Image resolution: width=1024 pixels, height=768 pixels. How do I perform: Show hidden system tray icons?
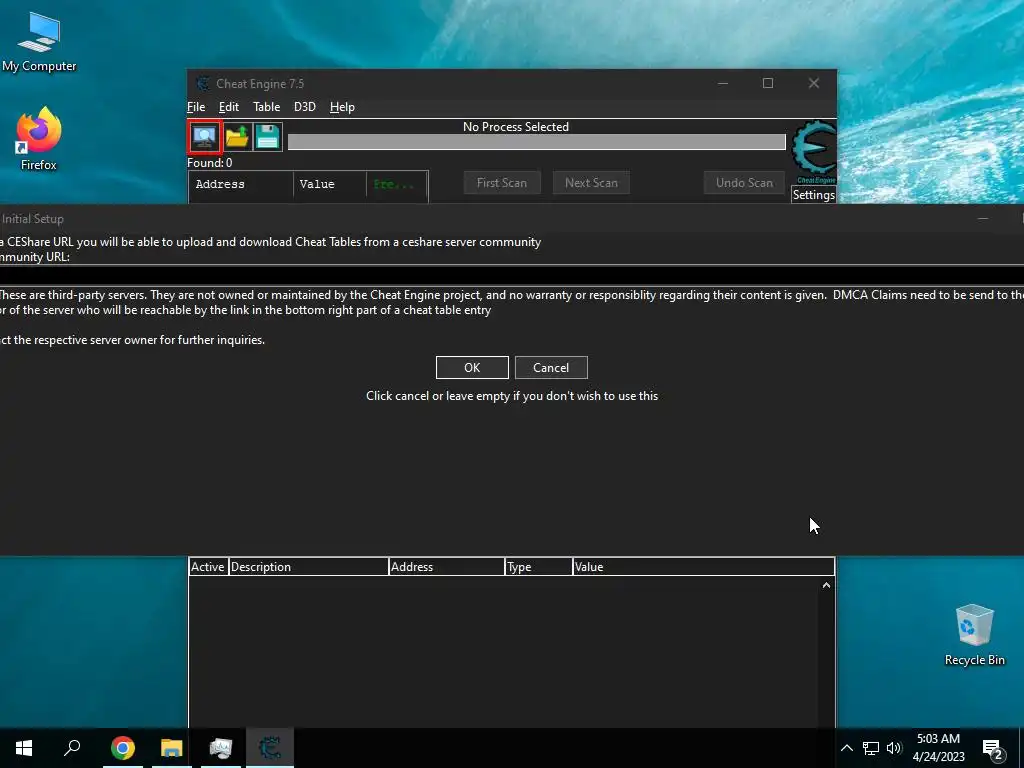coord(846,748)
